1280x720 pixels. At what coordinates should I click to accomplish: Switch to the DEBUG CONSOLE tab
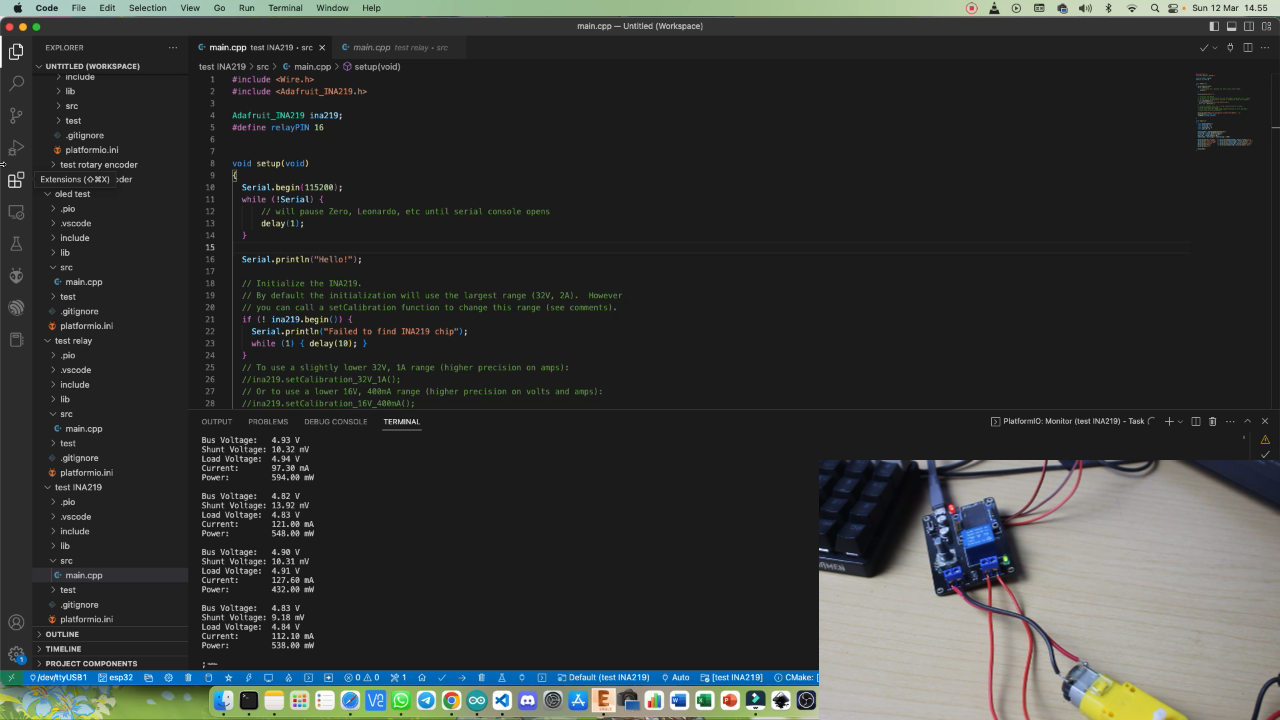click(x=335, y=421)
